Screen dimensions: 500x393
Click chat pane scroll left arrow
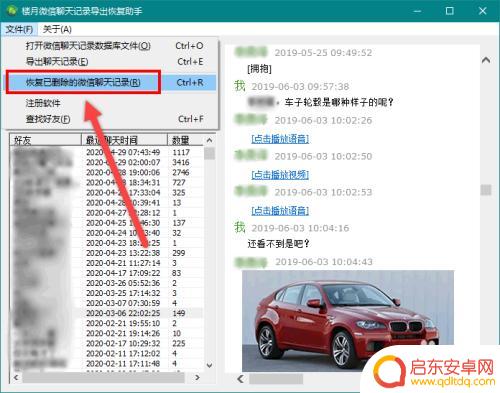(241, 379)
